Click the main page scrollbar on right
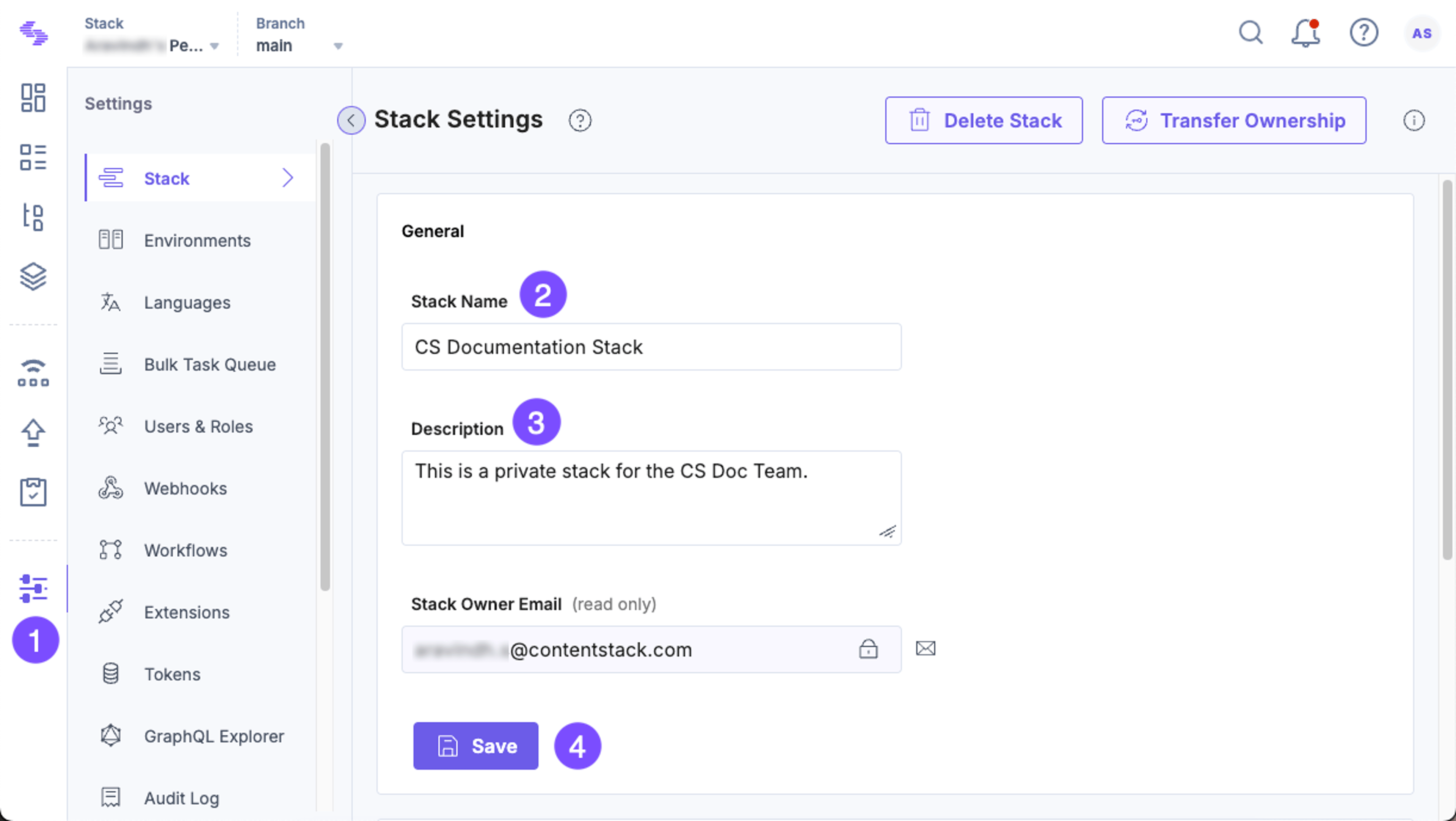This screenshot has height=821, width=1456. tap(1447, 370)
